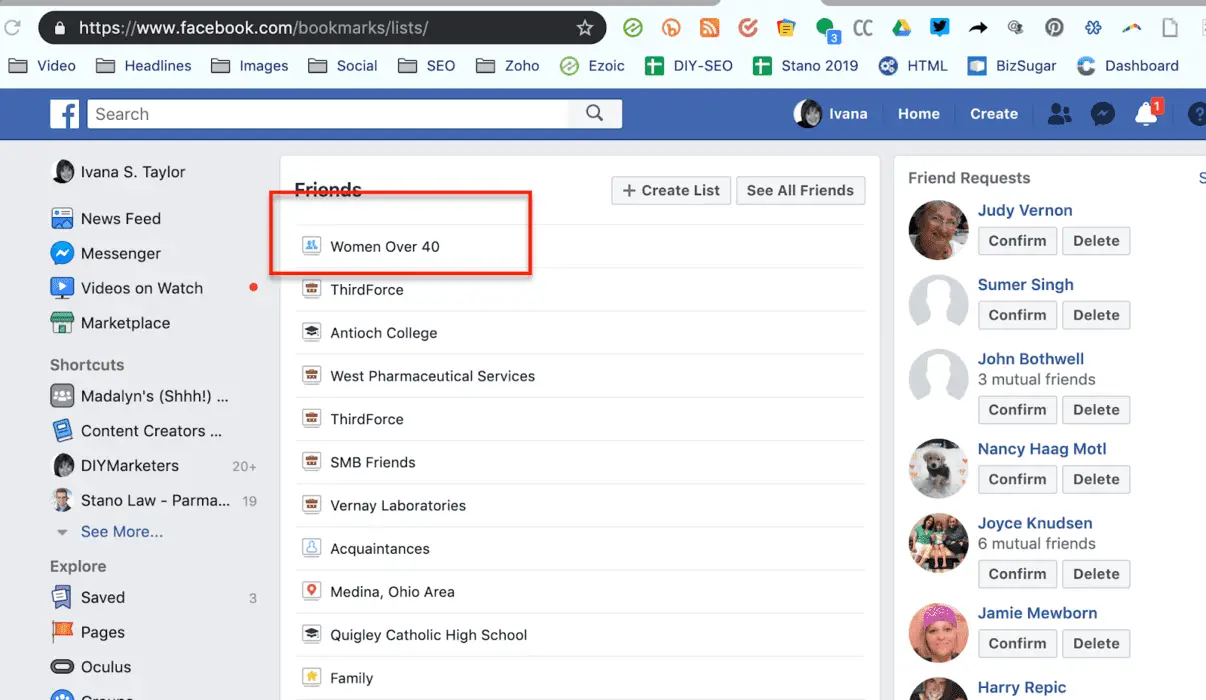Open DIYMarketers shortcut
This screenshot has width=1206, height=700.
coord(130,466)
